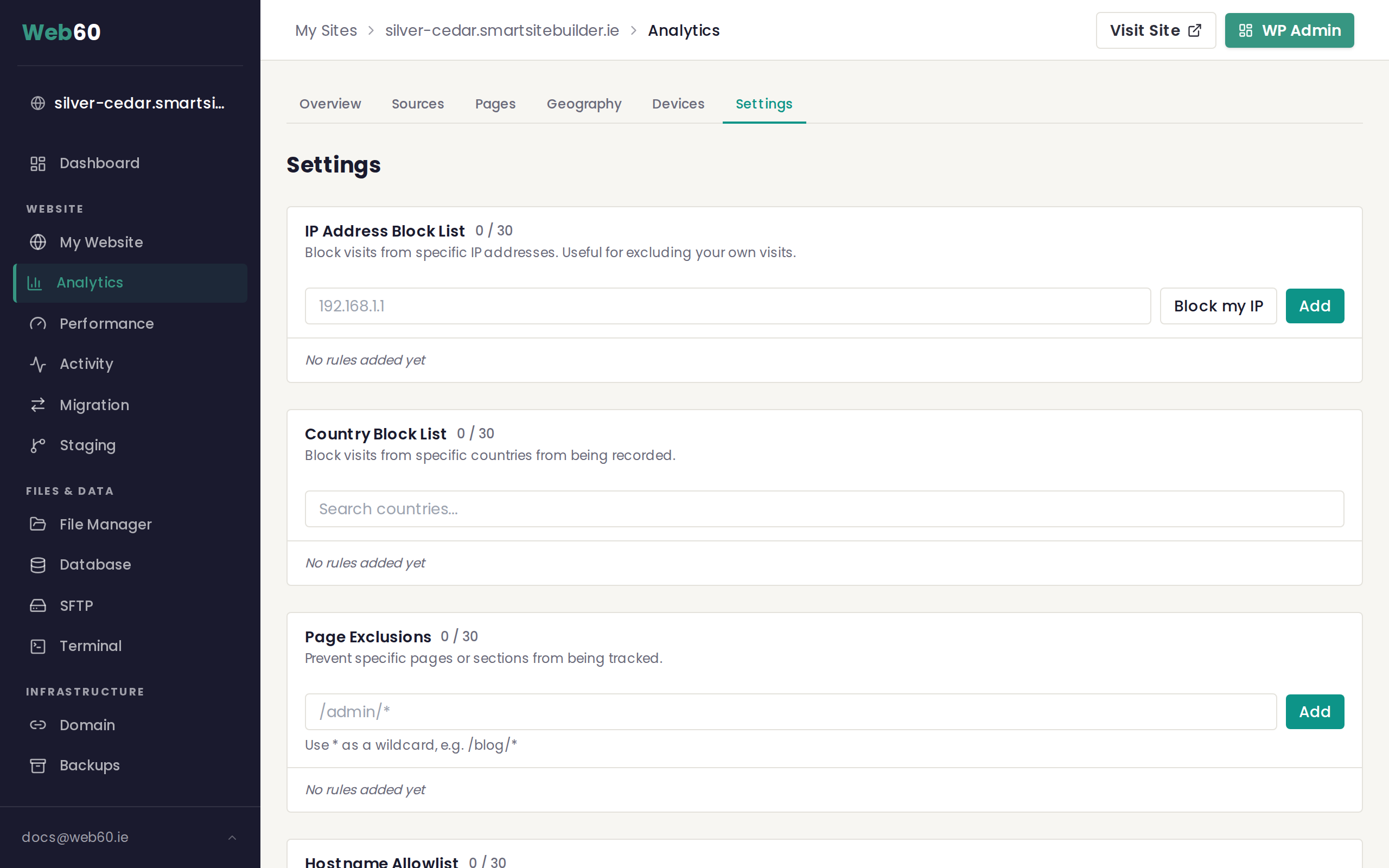
Task: Click the Dashboard grid icon in sidebar
Action: coord(38,164)
